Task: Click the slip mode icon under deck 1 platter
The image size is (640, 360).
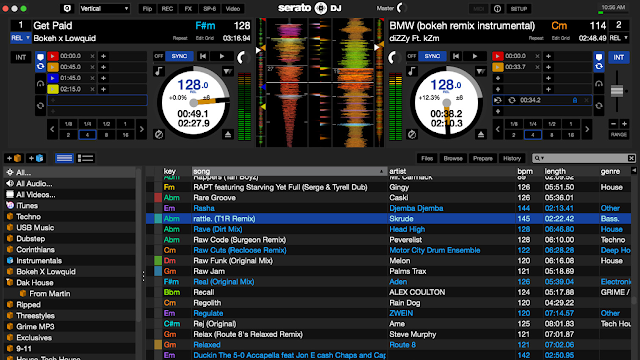Action: pyautogui.click(x=159, y=134)
